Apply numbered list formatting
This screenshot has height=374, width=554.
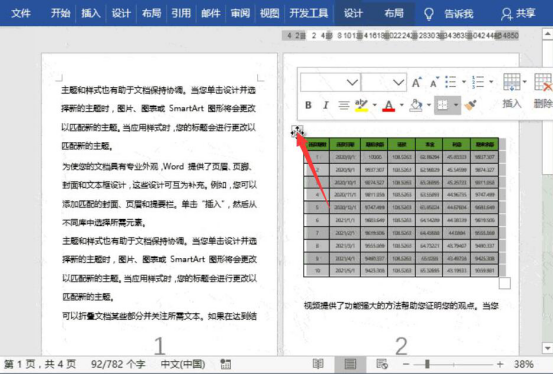pyautogui.click(x=478, y=82)
